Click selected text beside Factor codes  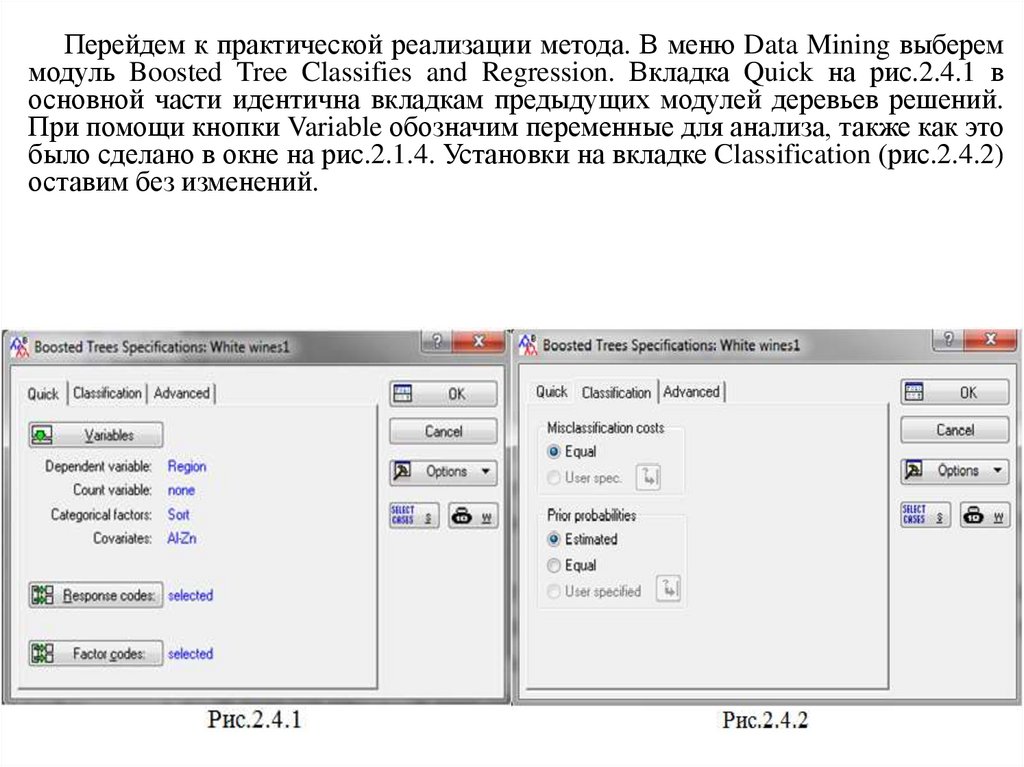click(x=190, y=653)
